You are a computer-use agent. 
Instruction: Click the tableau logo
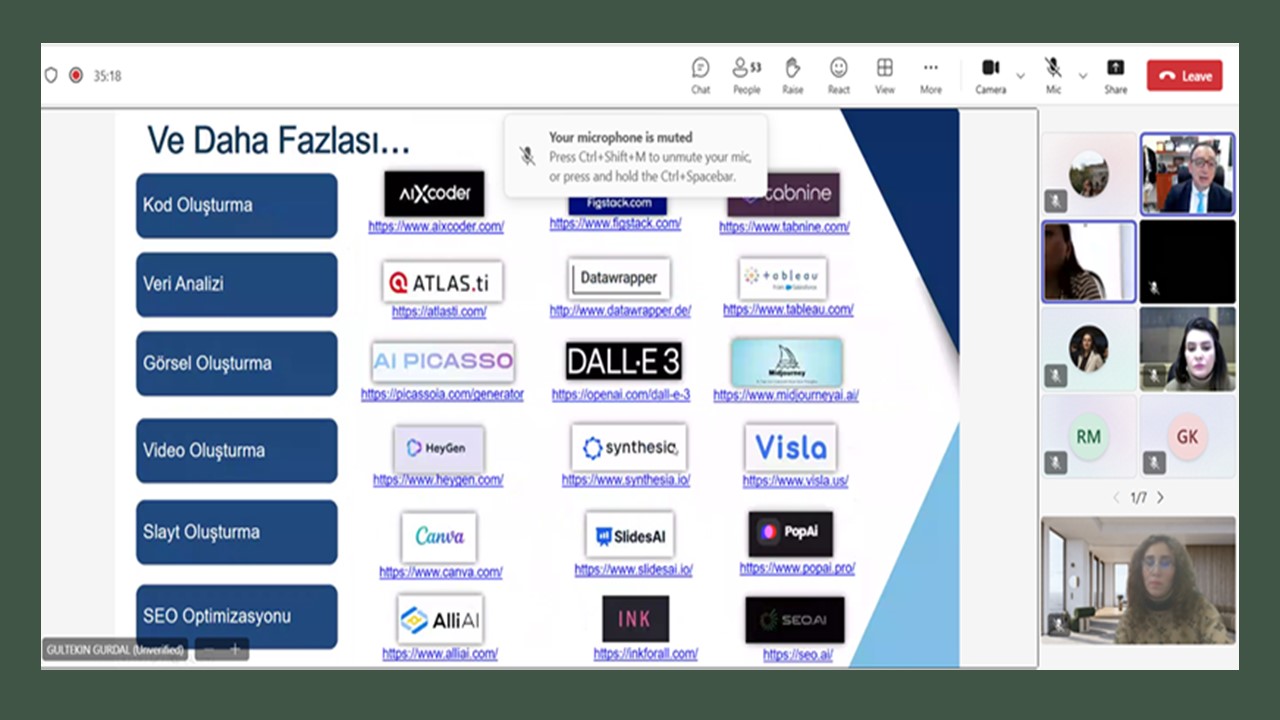click(783, 277)
